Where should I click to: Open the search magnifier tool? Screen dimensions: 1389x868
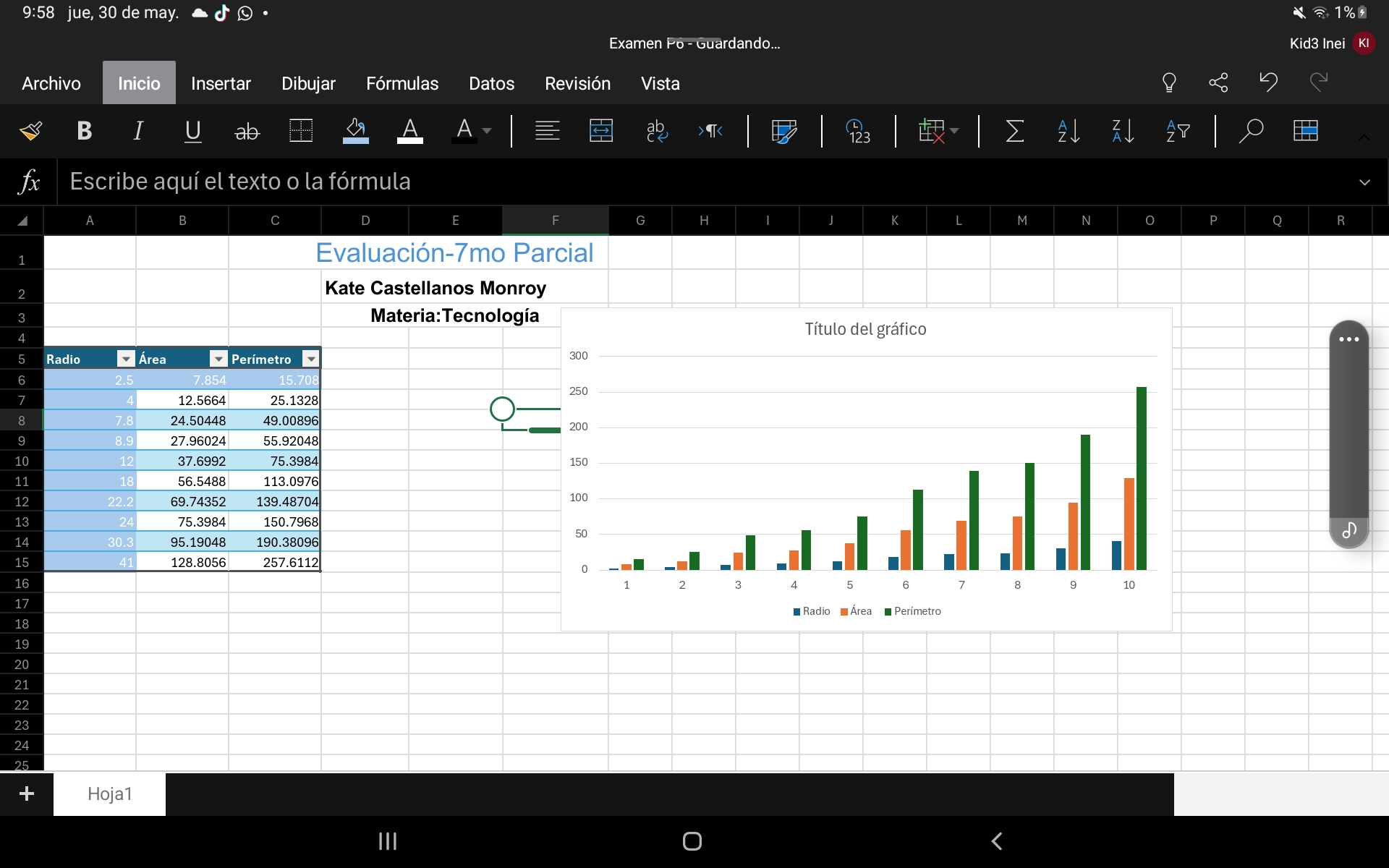pyautogui.click(x=1250, y=131)
